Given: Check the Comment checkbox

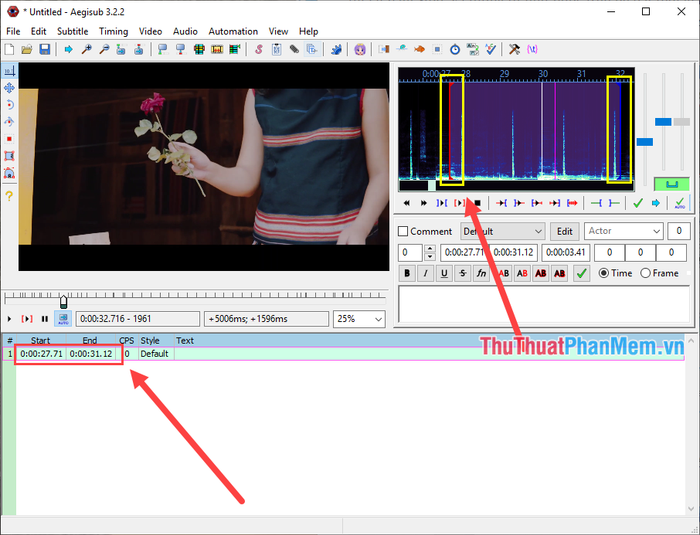Looking at the screenshot, I should (x=403, y=231).
